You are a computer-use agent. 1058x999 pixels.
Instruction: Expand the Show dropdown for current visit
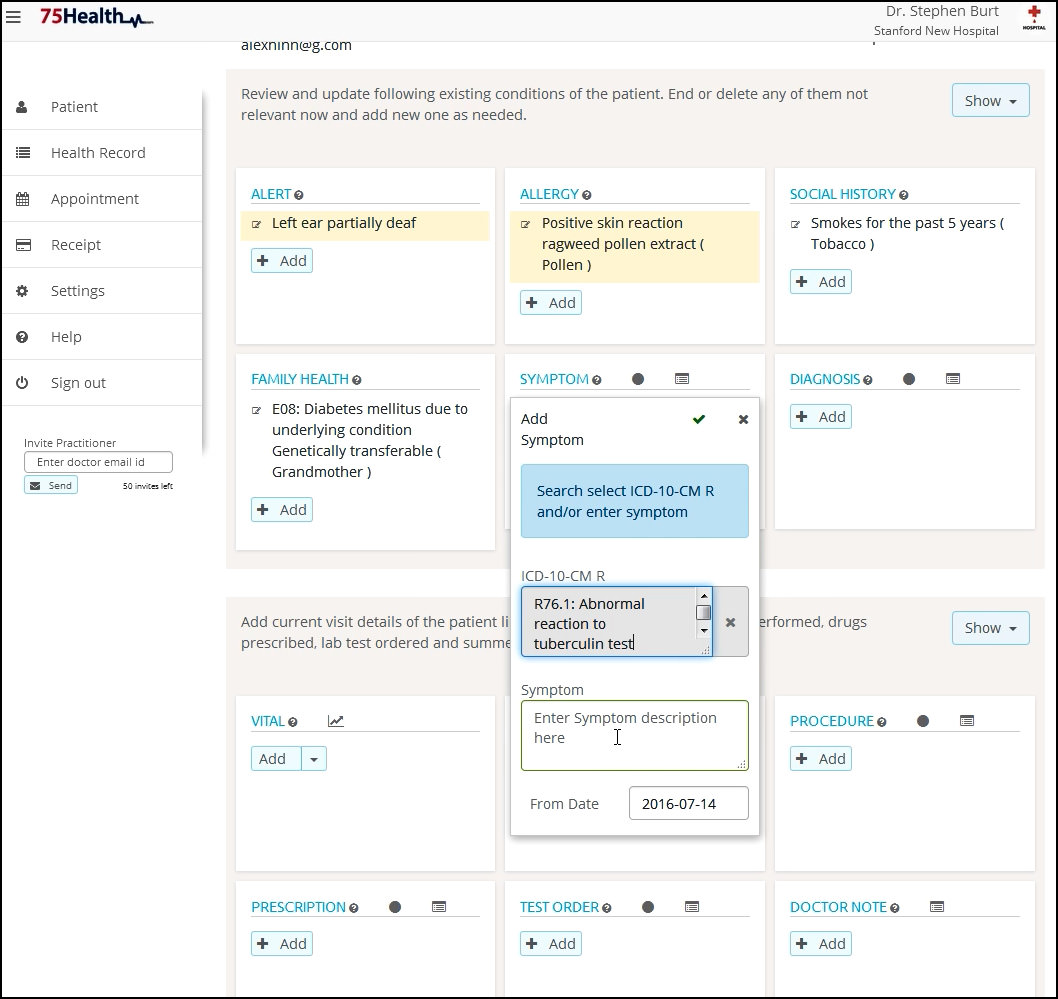pyautogui.click(x=990, y=628)
